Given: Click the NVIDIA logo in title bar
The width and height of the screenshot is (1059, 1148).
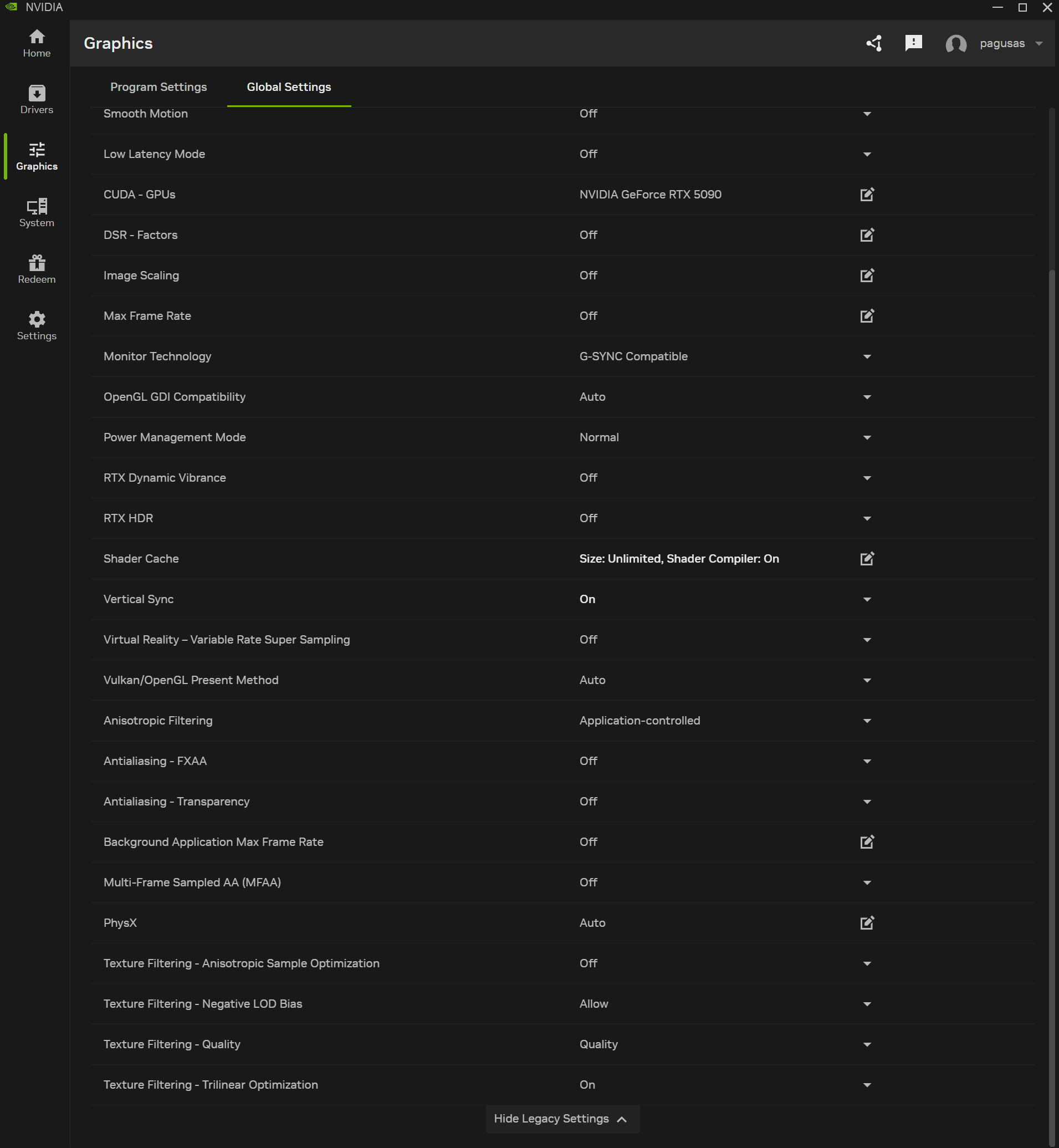Looking at the screenshot, I should pos(12,7).
